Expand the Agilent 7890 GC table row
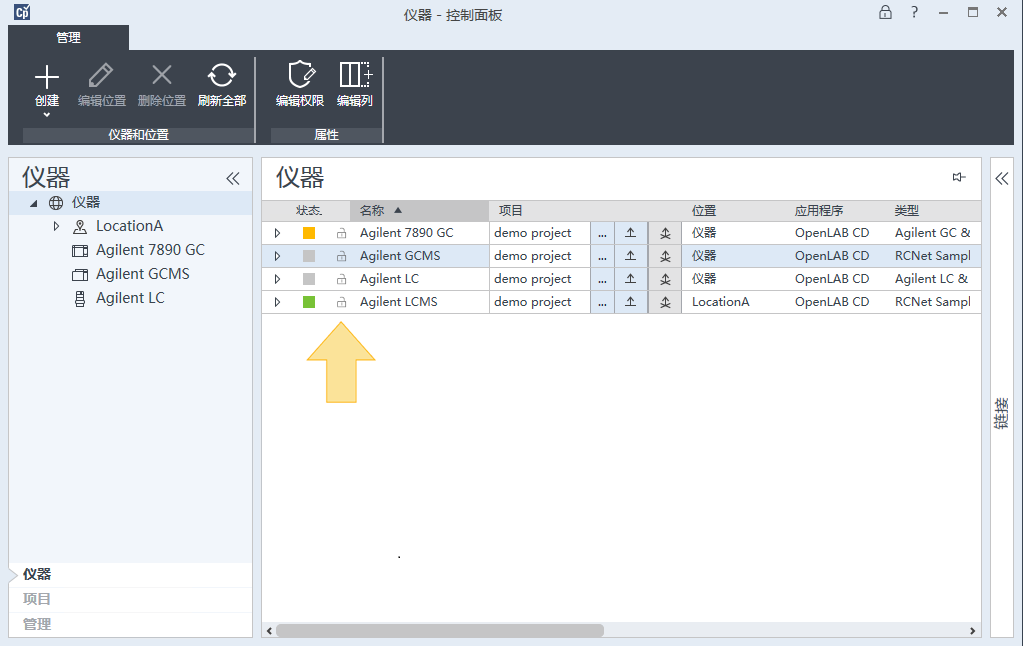Viewport: 1023px width, 646px height. [277, 233]
